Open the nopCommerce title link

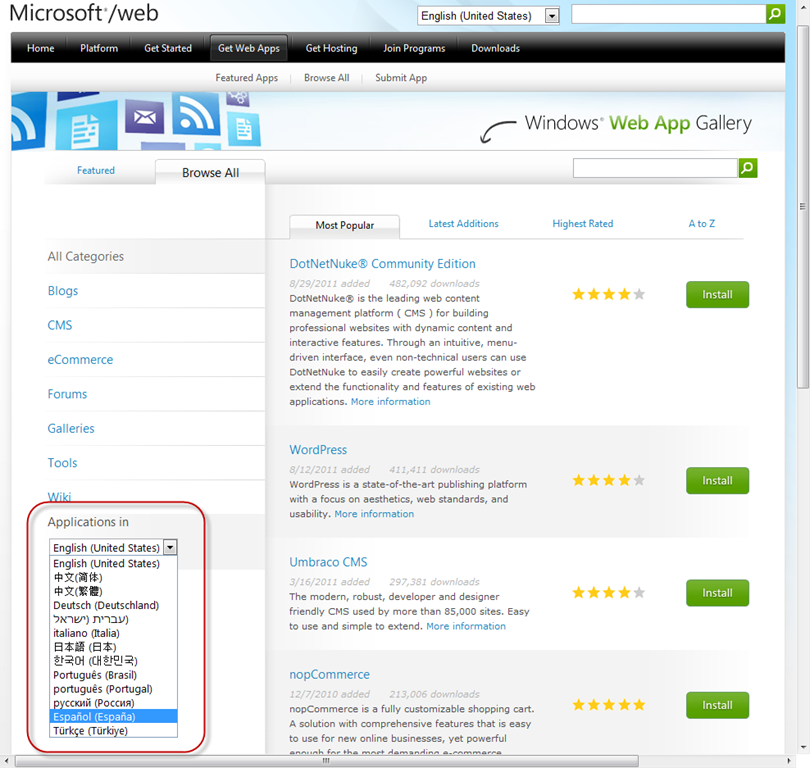pyautogui.click(x=330, y=675)
